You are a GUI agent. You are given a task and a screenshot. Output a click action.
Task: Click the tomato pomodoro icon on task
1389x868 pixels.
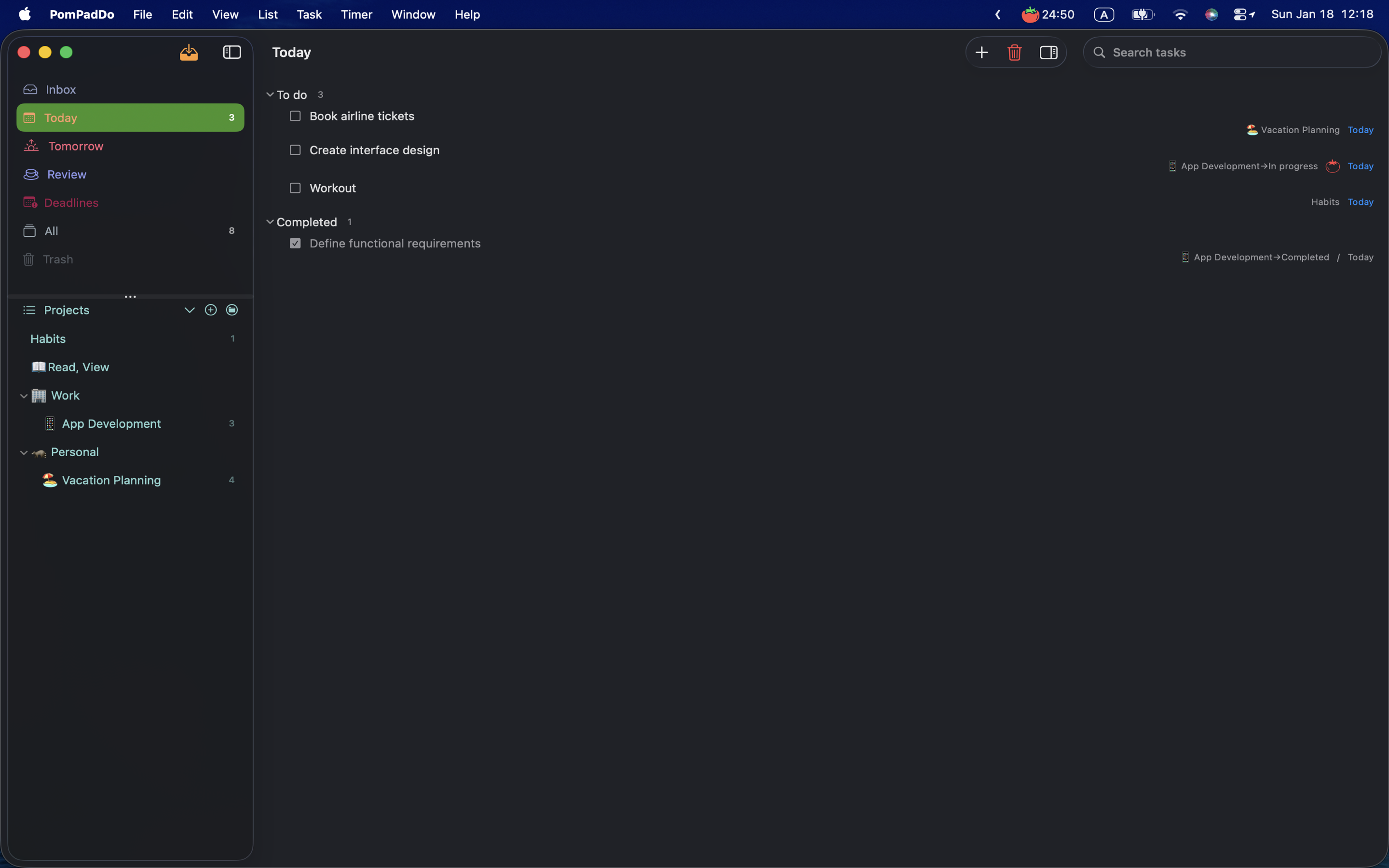point(1332,166)
